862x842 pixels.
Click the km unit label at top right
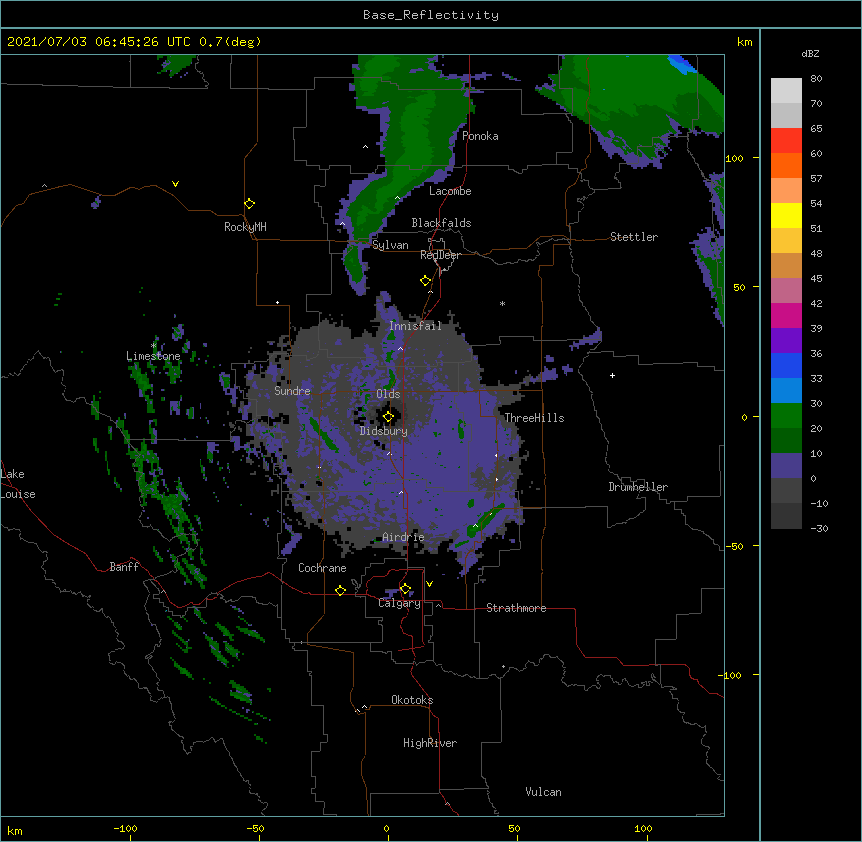pyautogui.click(x=744, y=42)
